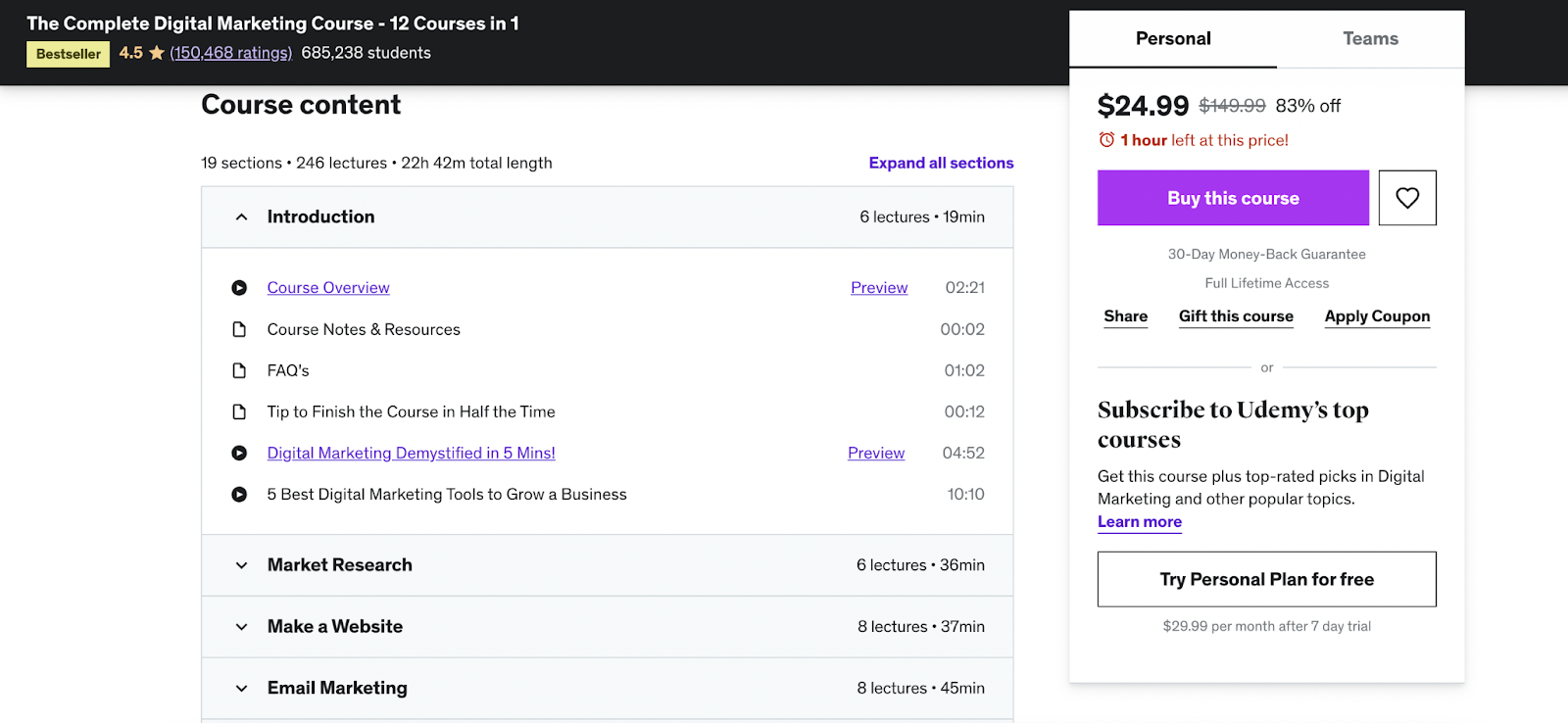Click the rating star icon
The height and width of the screenshot is (723, 1568).
[157, 53]
